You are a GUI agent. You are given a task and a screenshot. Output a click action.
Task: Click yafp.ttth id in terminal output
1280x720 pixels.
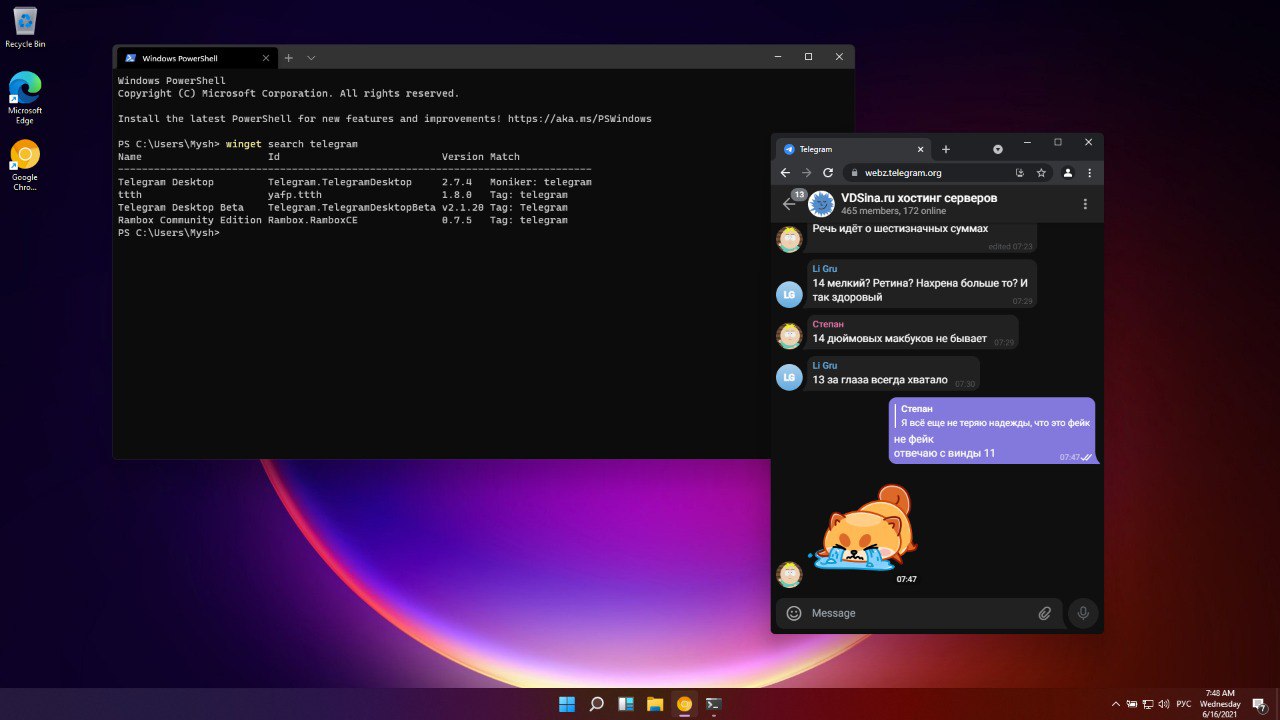point(295,195)
